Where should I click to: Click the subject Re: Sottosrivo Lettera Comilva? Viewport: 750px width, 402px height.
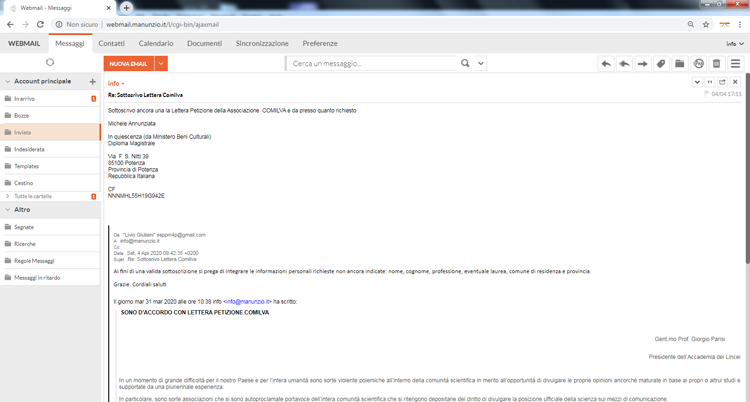[x=145, y=95]
